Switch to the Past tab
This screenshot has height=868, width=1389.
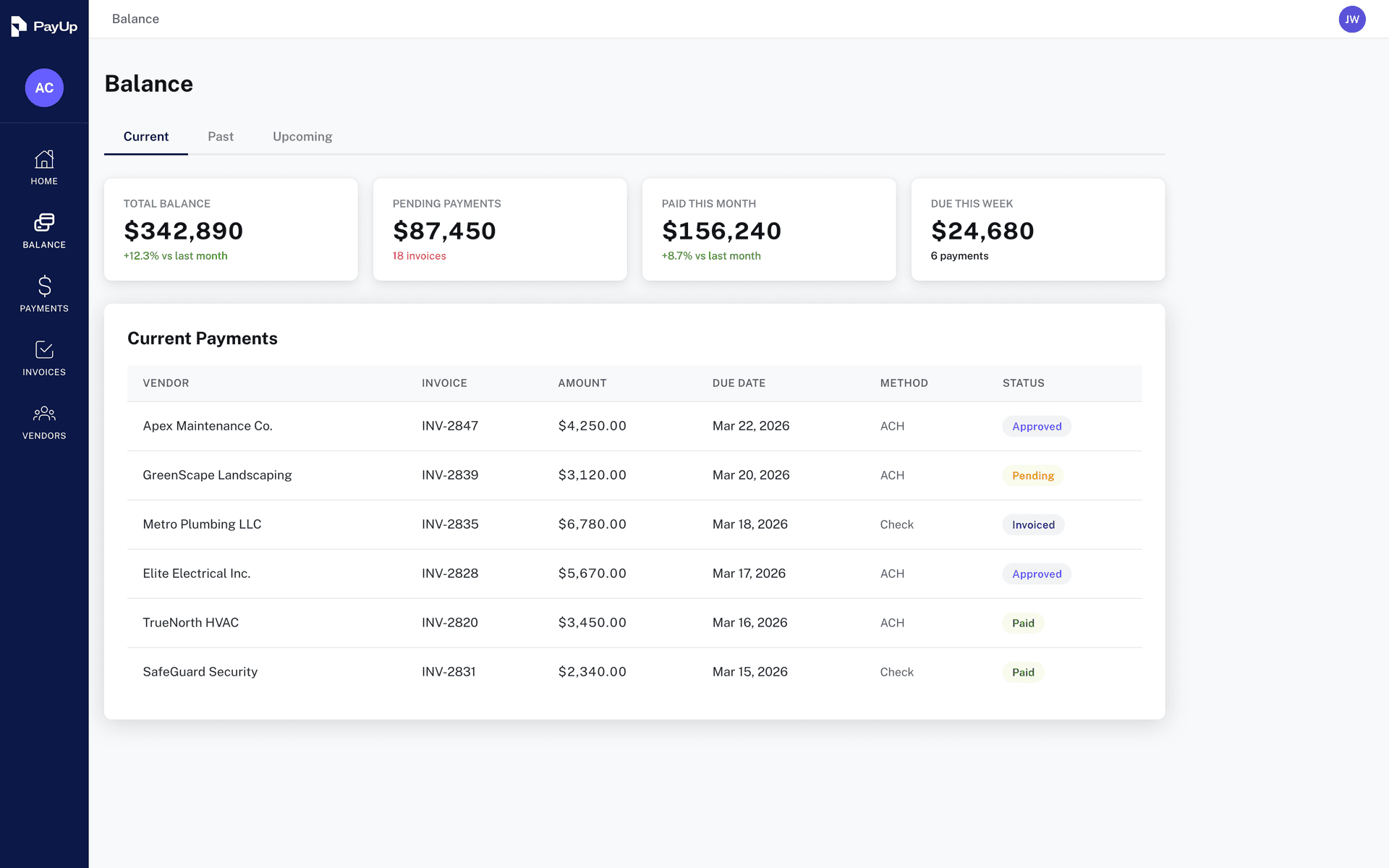[x=221, y=136]
